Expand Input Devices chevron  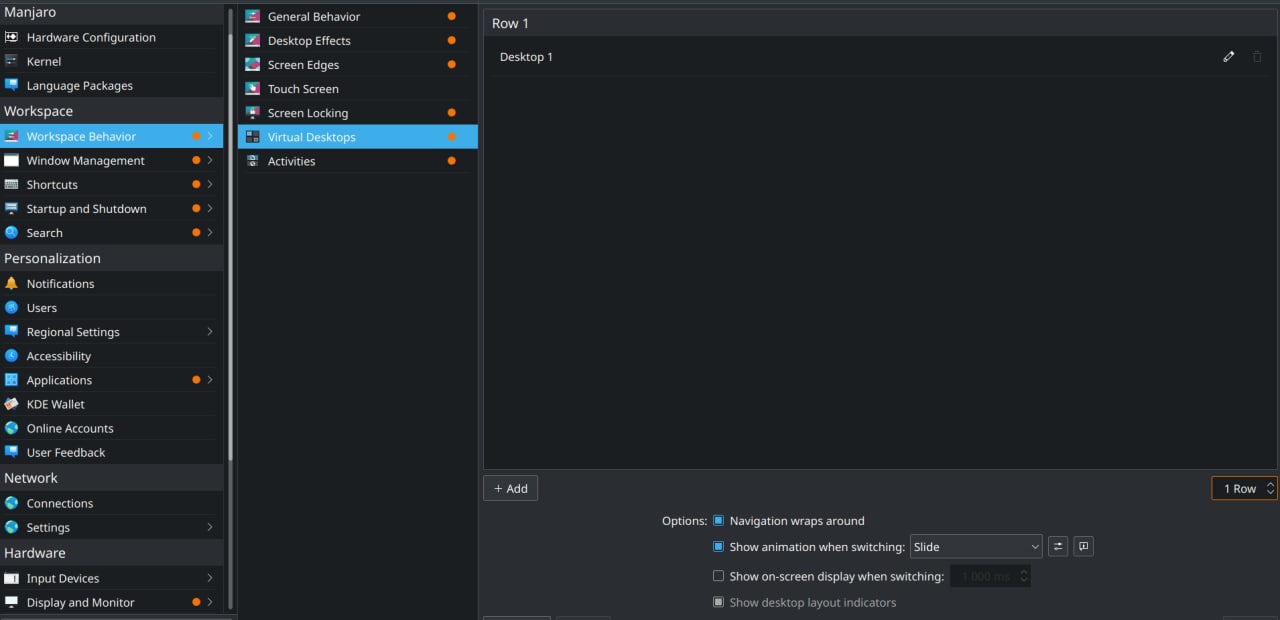210,577
